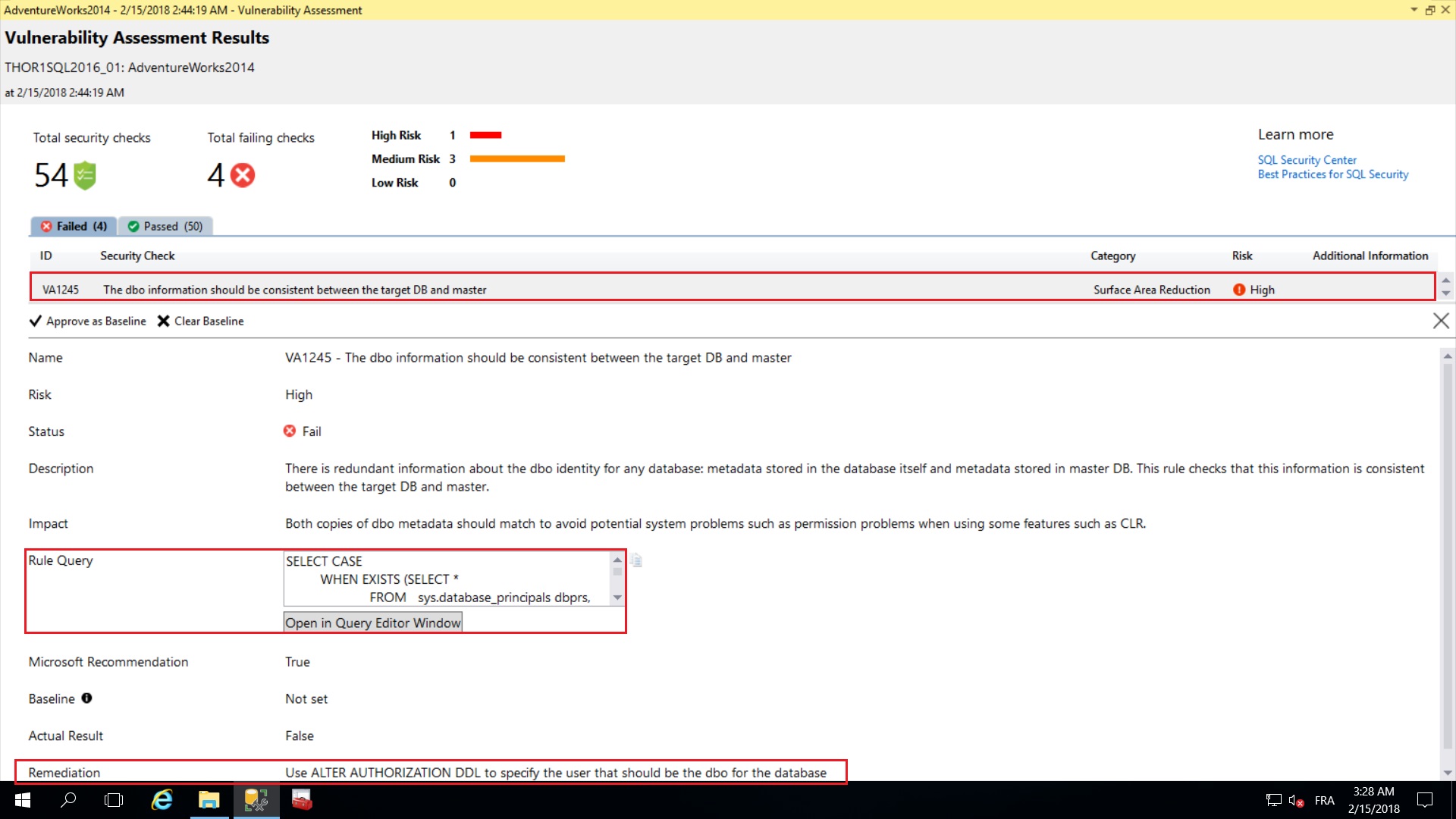Click Approve as Baseline
Image resolution: width=1456 pixels, height=819 pixels.
[x=88, y=321]
